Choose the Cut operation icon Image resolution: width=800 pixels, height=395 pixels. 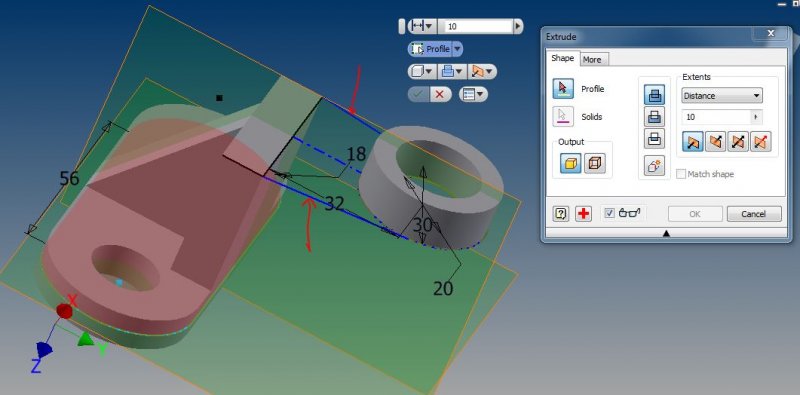pyautogui.click(x=654, y=117)
